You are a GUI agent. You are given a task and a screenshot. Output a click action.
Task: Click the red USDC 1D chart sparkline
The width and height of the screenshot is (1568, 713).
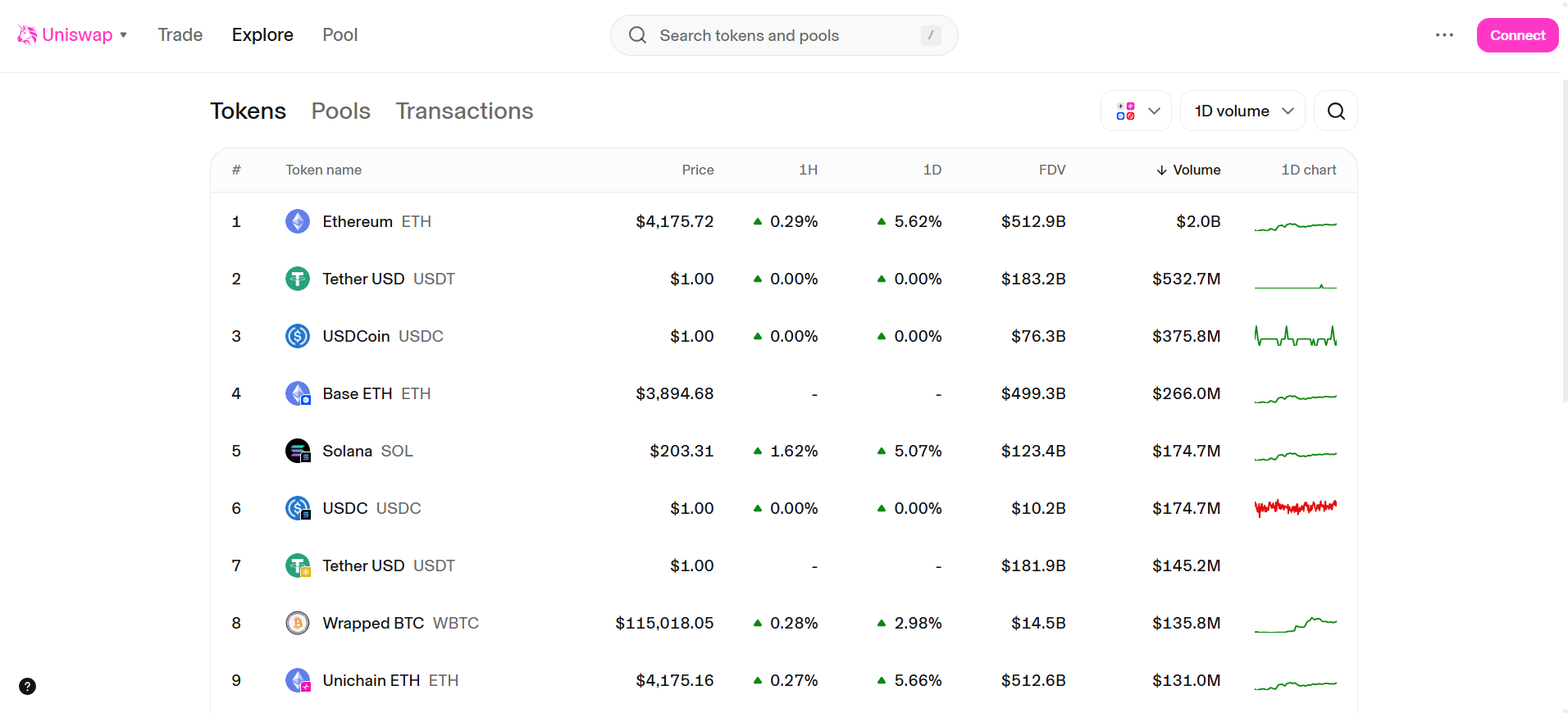(1296, 508)
